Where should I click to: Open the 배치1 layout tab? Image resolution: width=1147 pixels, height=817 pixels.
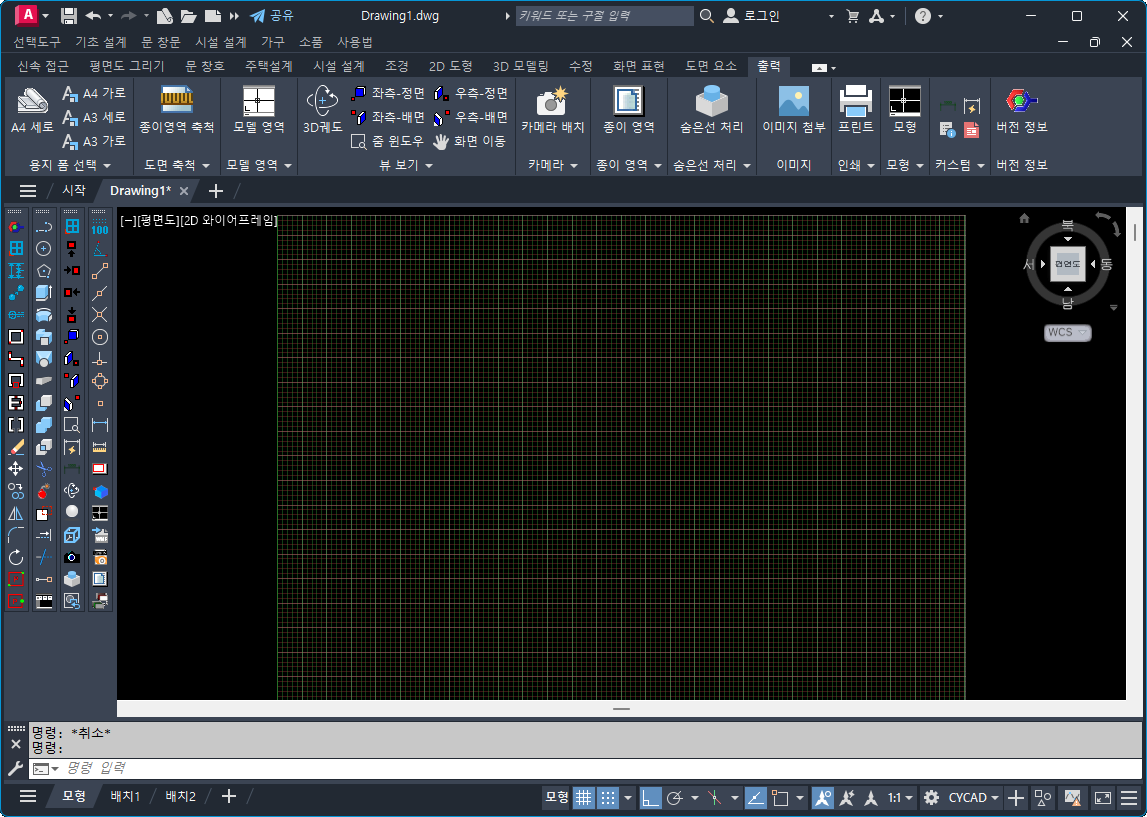pos(125,796)
